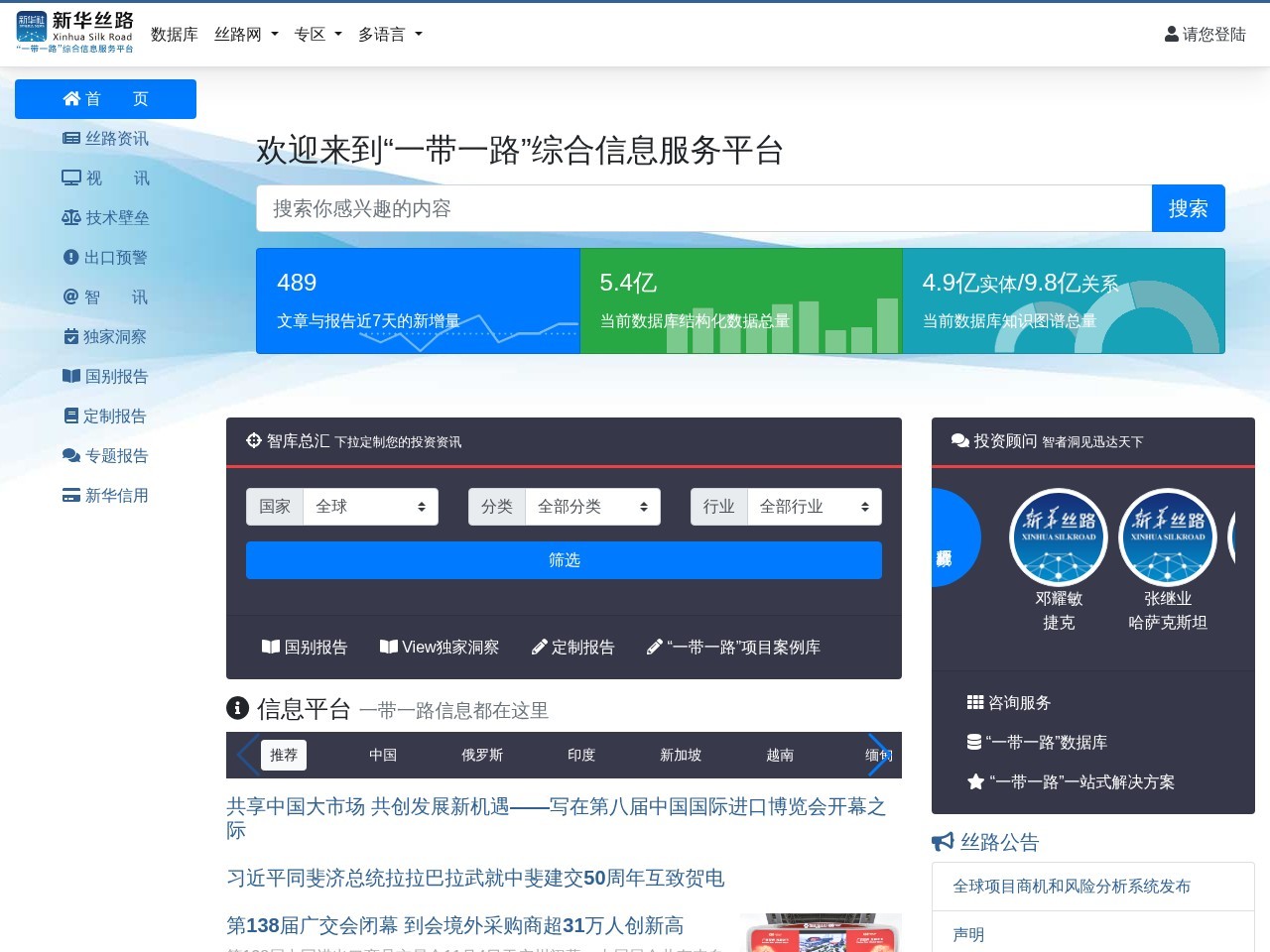
Task: Open the 国家 country selector showing 全球
Action: pos(371,507)
